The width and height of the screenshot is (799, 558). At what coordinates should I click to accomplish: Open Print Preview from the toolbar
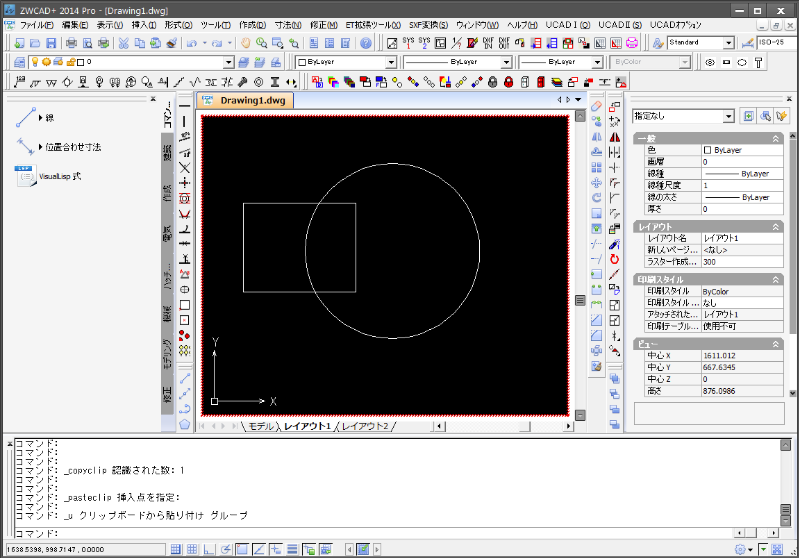click(x=87, y=43)
